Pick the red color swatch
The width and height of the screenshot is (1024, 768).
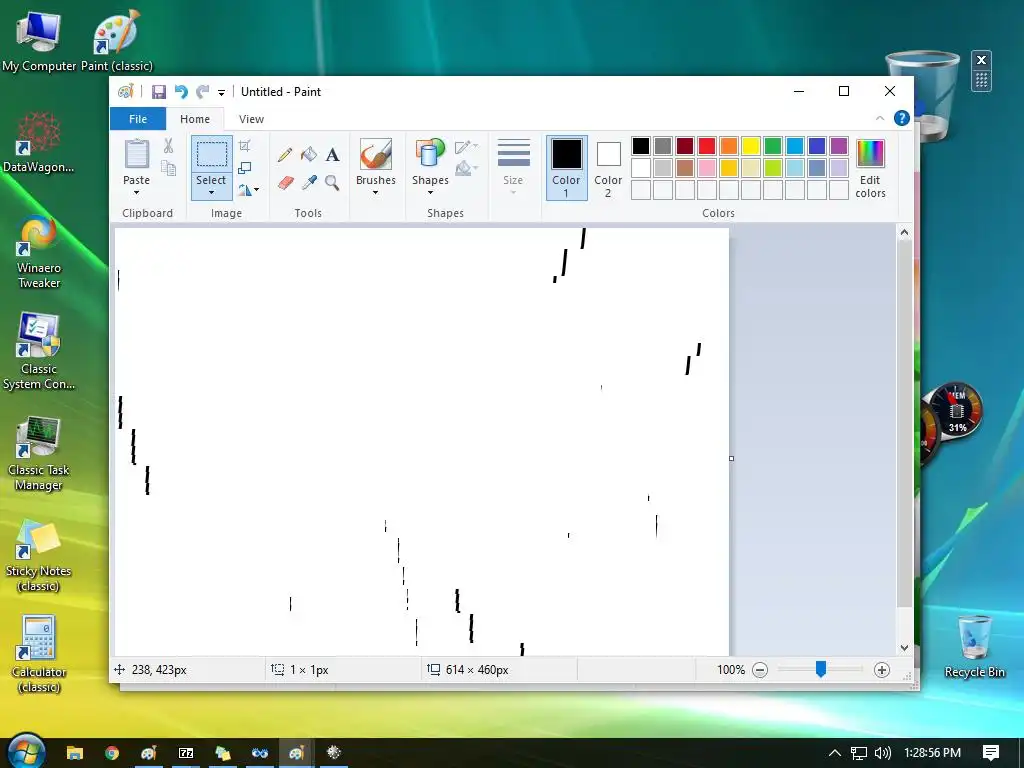(707, 146)
